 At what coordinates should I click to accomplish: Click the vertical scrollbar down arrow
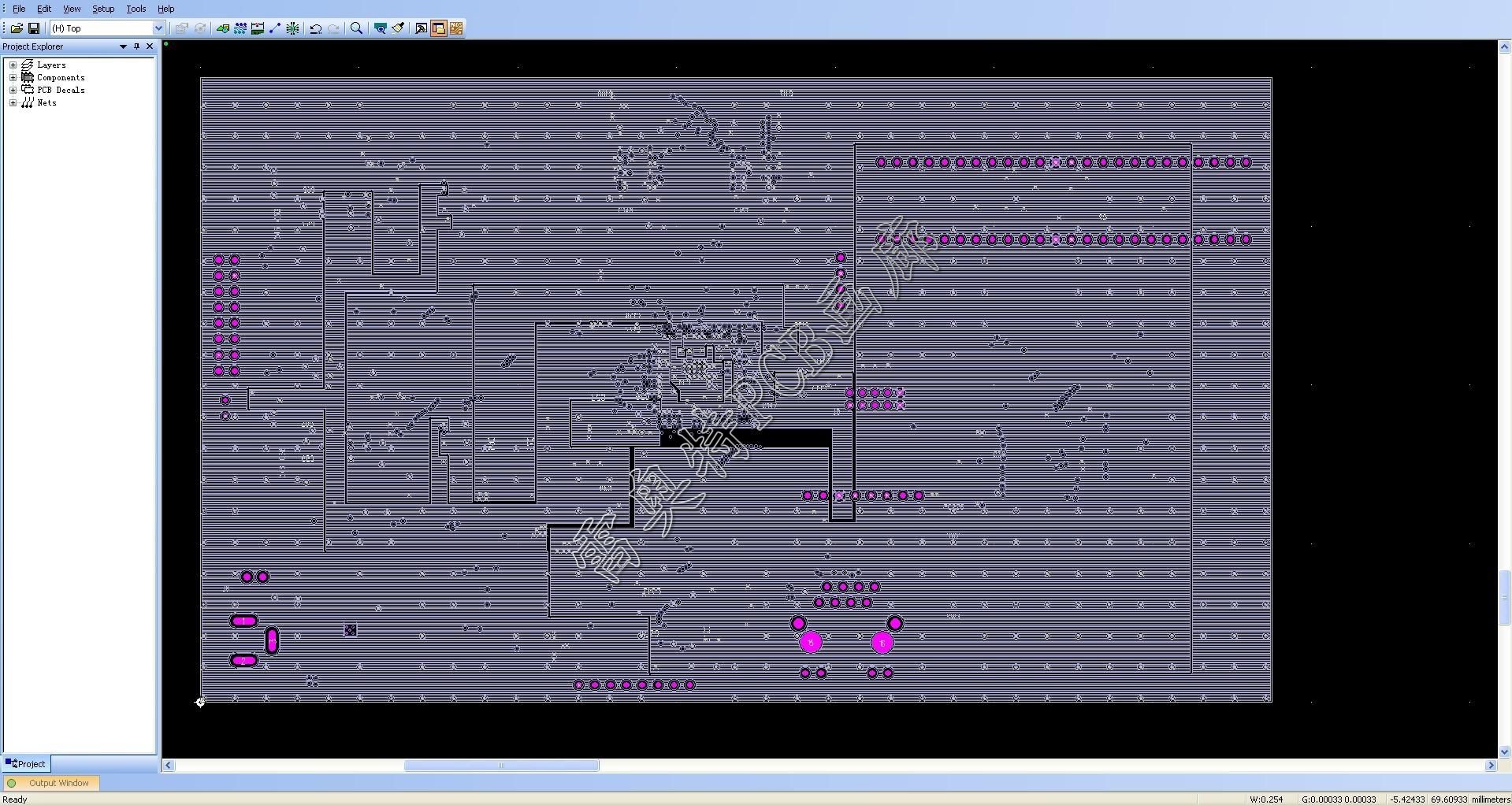click(x=1505, y=751)
